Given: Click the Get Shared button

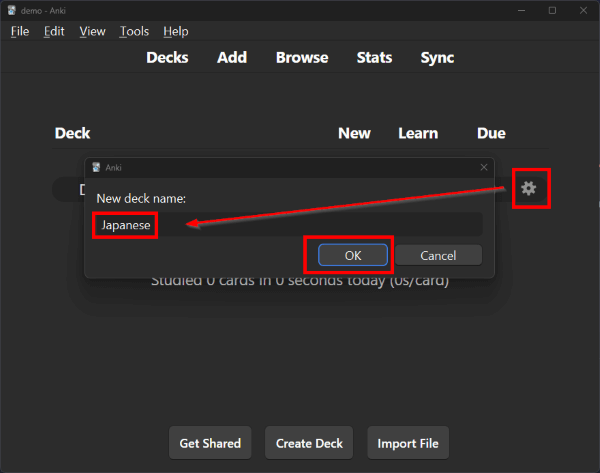Looking at the screenshot, I should [x=210, y=443].
